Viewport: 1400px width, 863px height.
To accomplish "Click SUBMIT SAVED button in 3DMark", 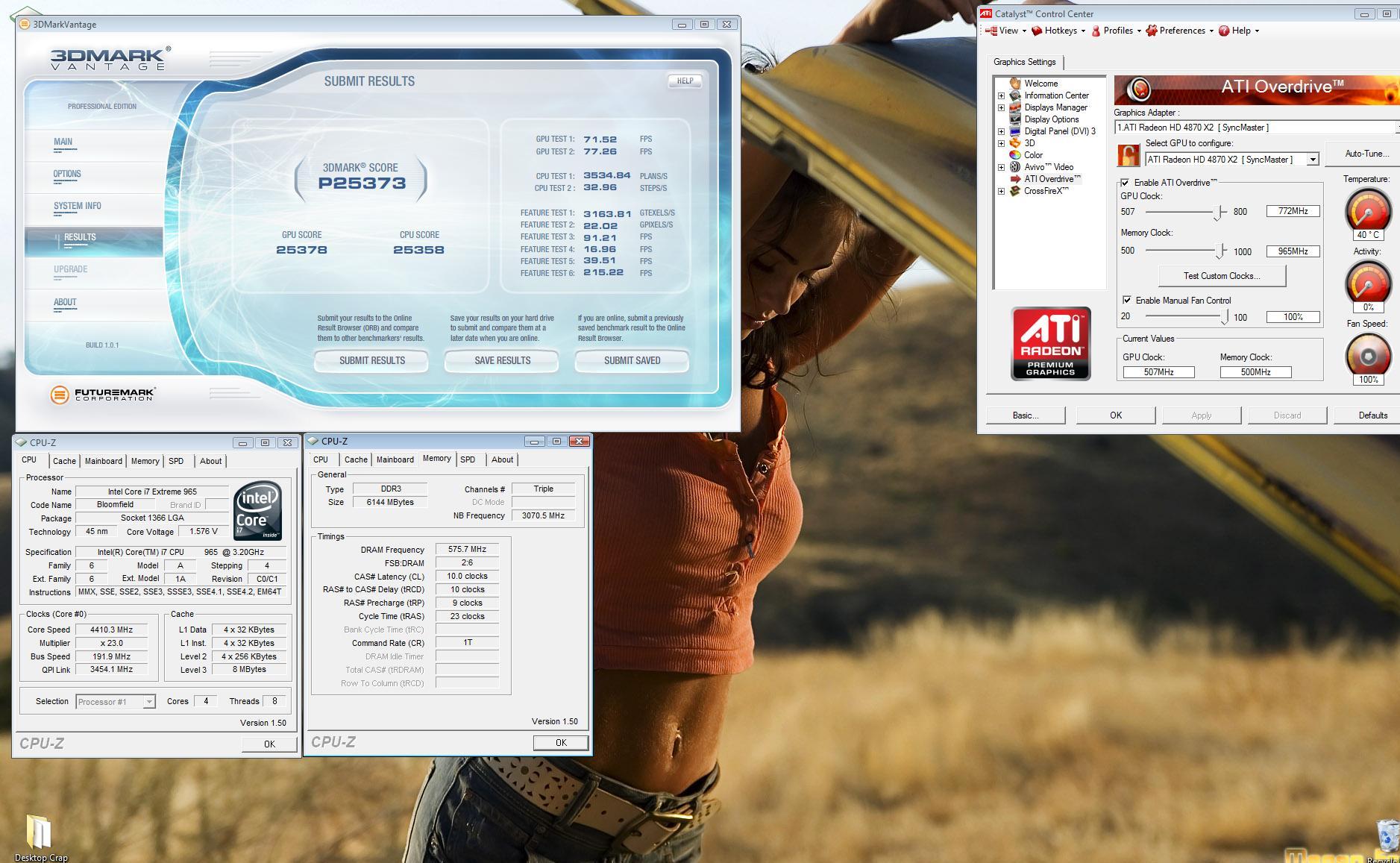I will click(x=632, y=360).
